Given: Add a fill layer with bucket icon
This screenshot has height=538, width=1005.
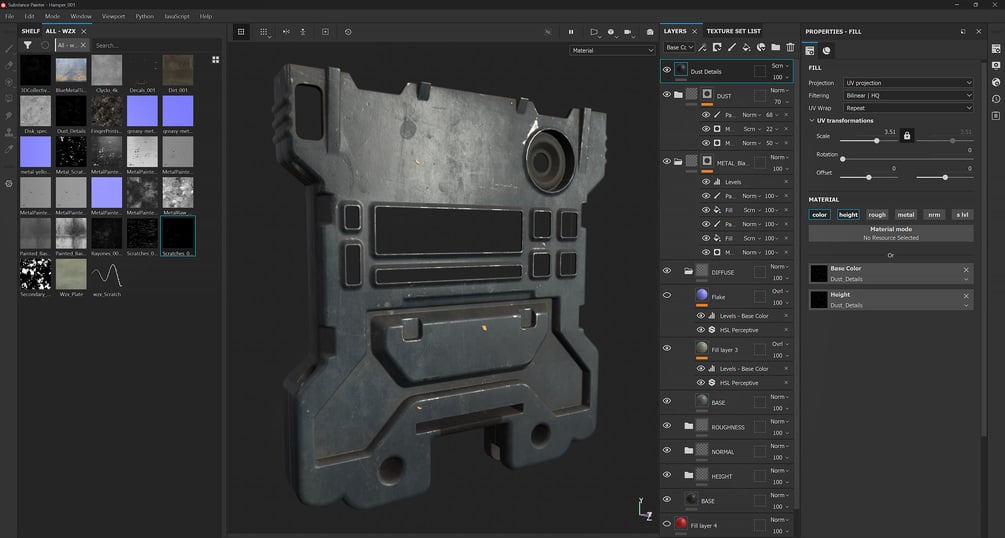Looking at the screenshot, I should pos(747,47).
